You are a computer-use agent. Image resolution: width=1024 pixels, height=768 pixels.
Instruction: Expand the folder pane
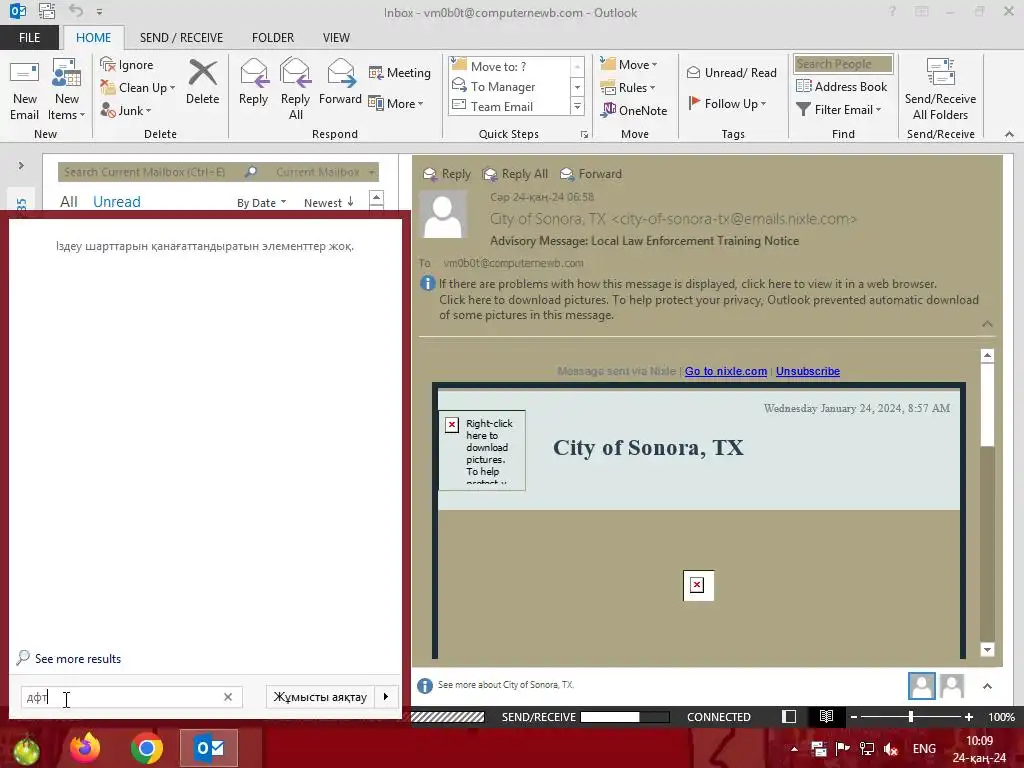(x=21, y=165)
